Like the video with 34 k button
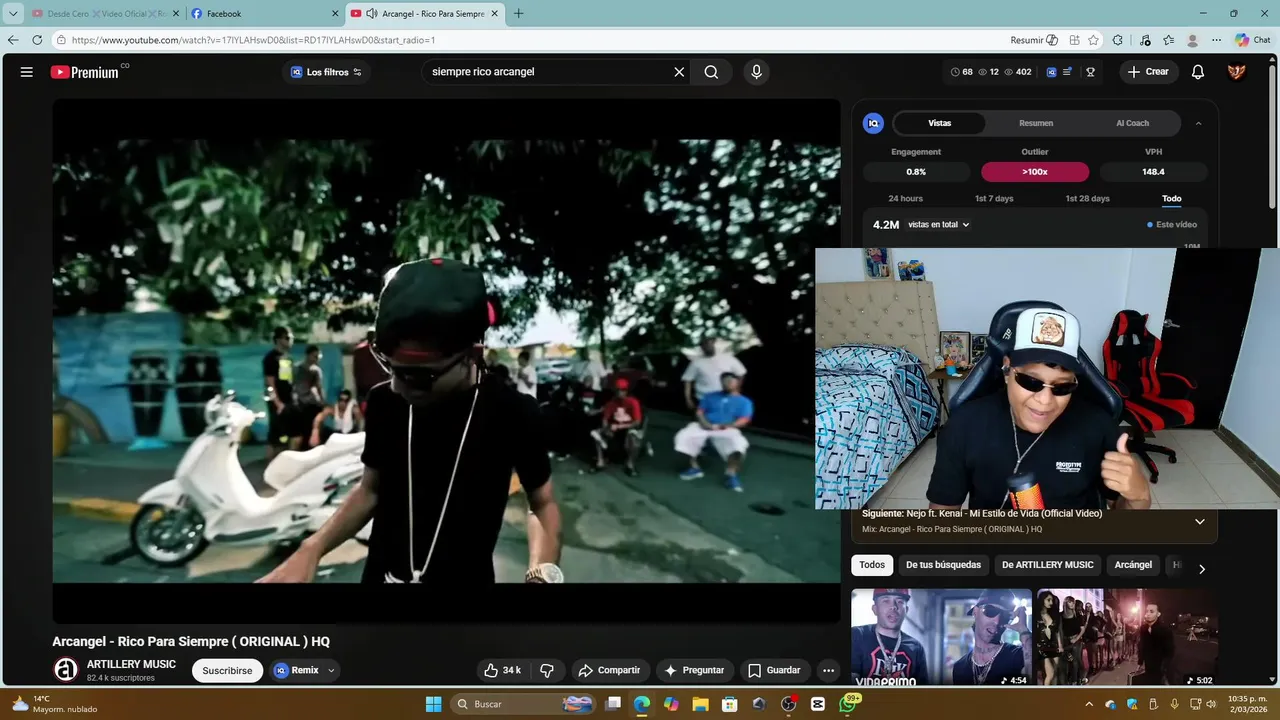The height and width of the screenshot is (720, 1280). [x=504, y=670]
